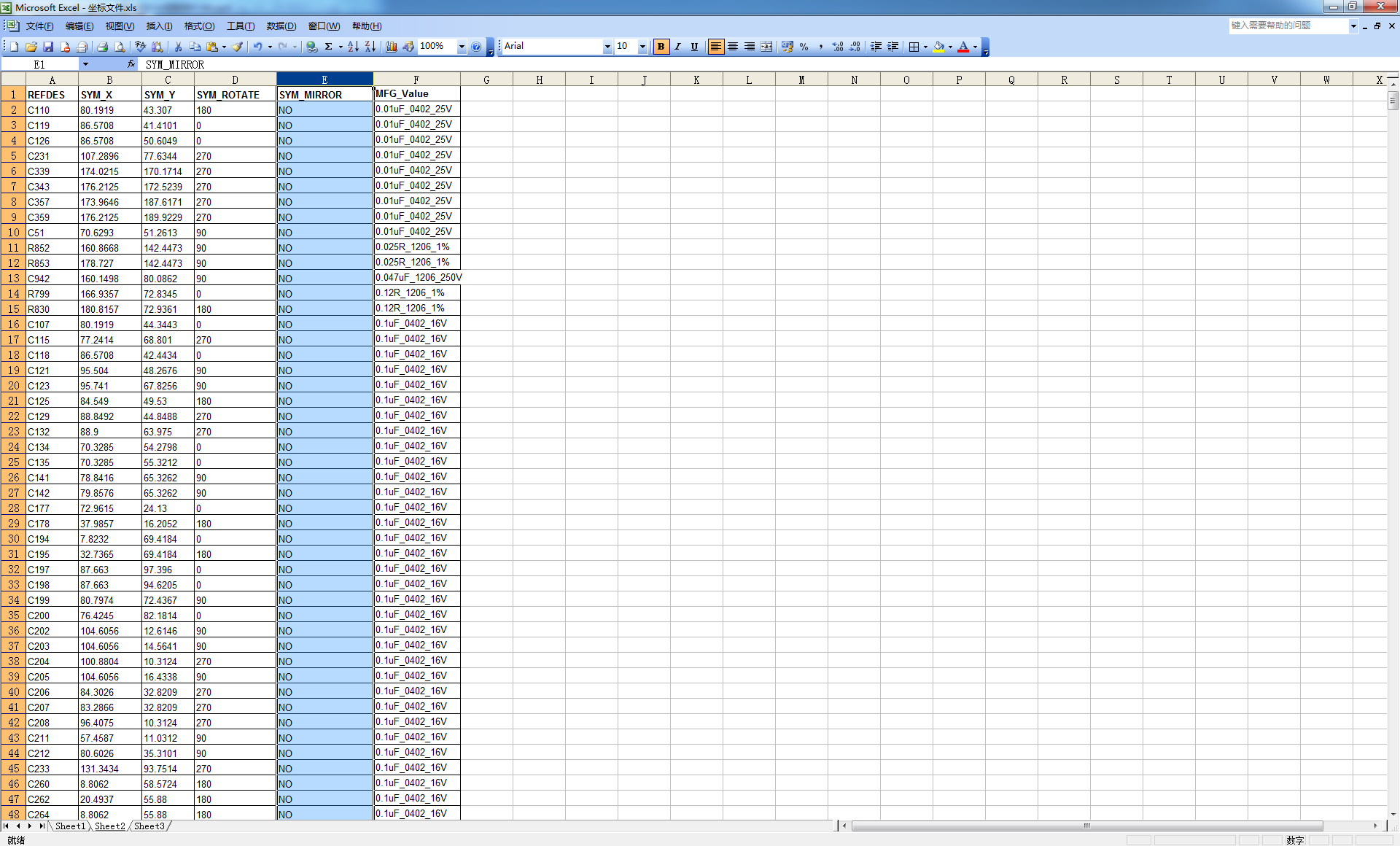Toggle underline formatting
The height and width of the screenshot is (846, 1400).
(x=694, y=47)
